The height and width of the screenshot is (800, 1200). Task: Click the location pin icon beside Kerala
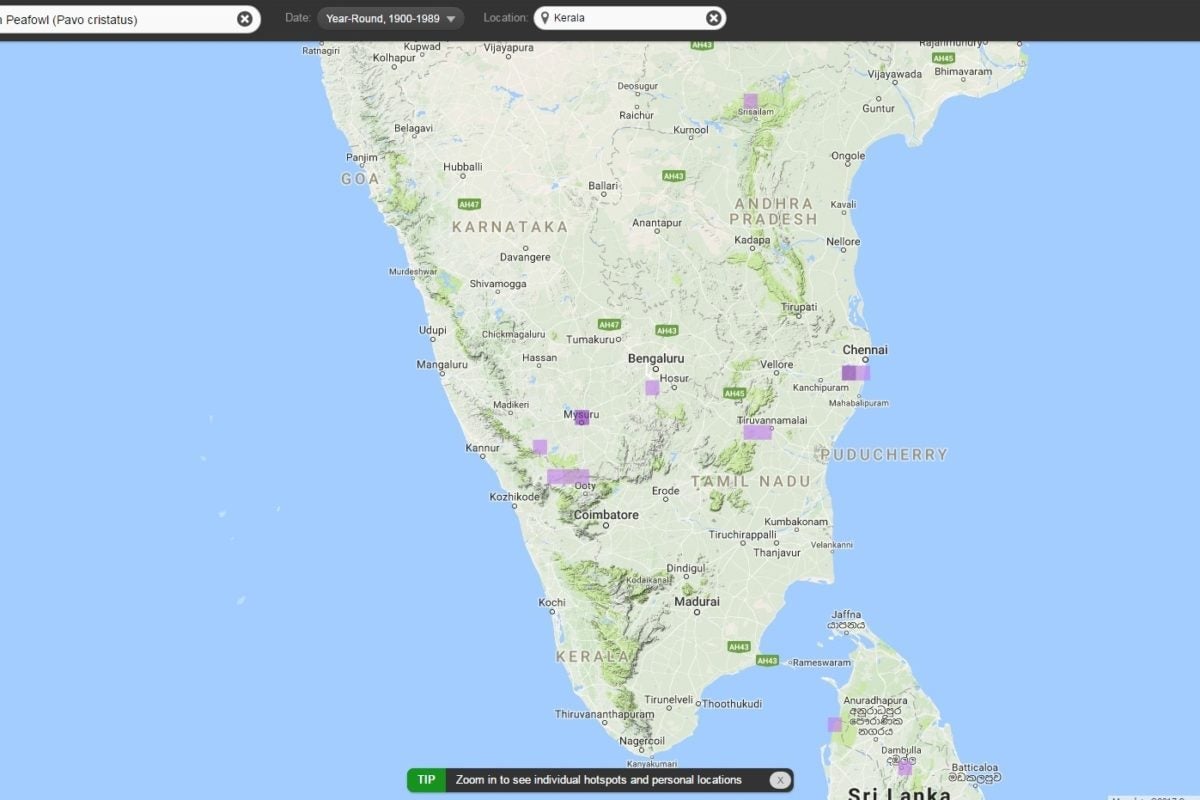[544, 18]
